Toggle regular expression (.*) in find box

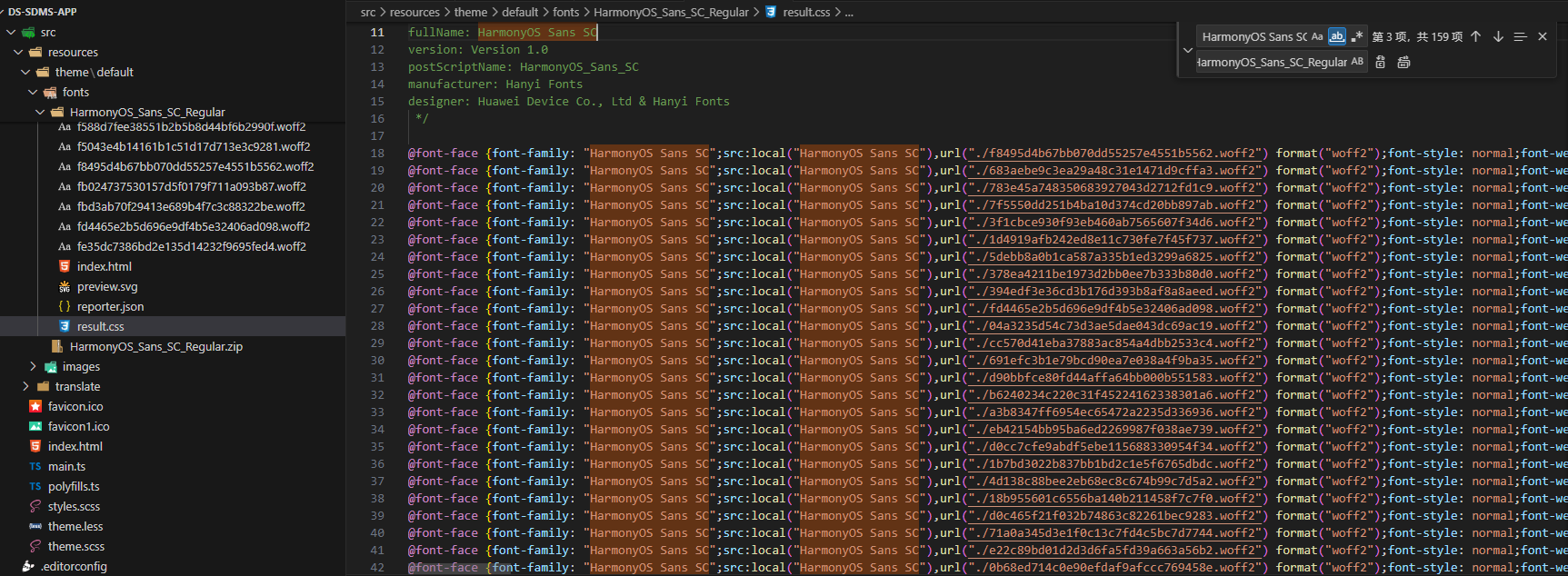(x=1356, y=36)
